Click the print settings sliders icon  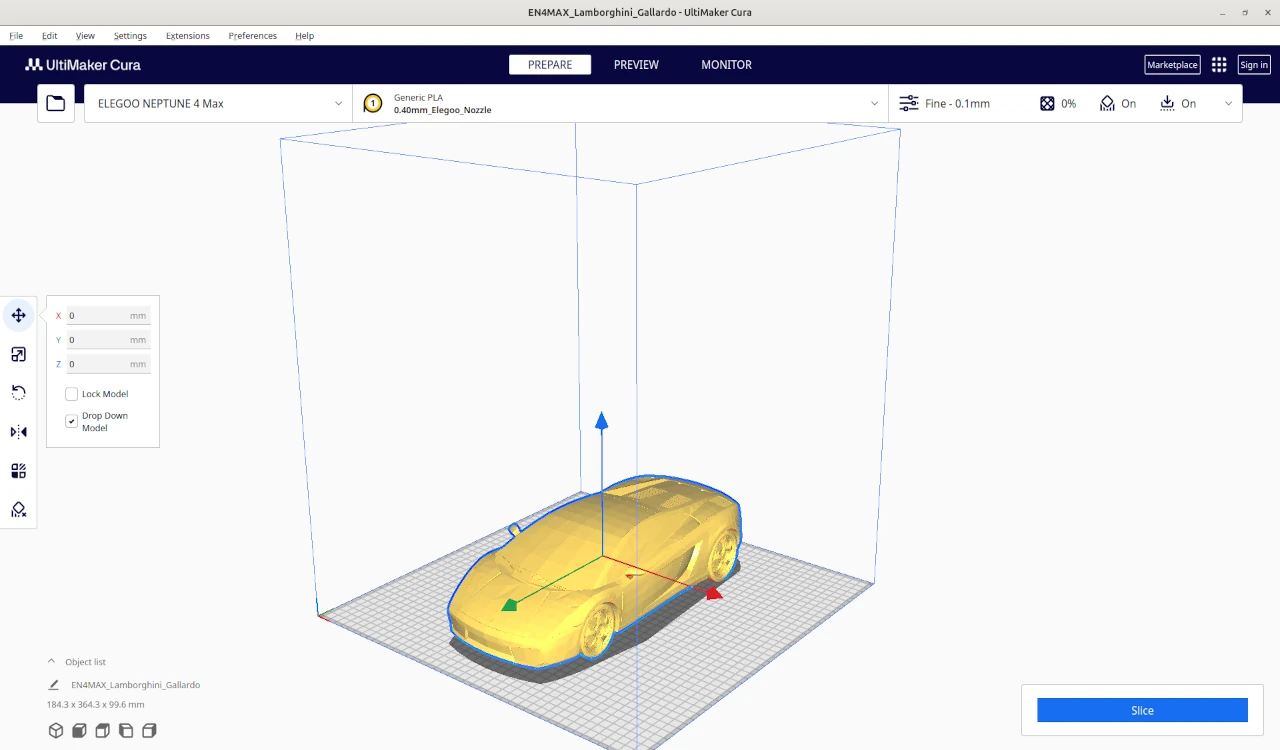click(909, 103)
